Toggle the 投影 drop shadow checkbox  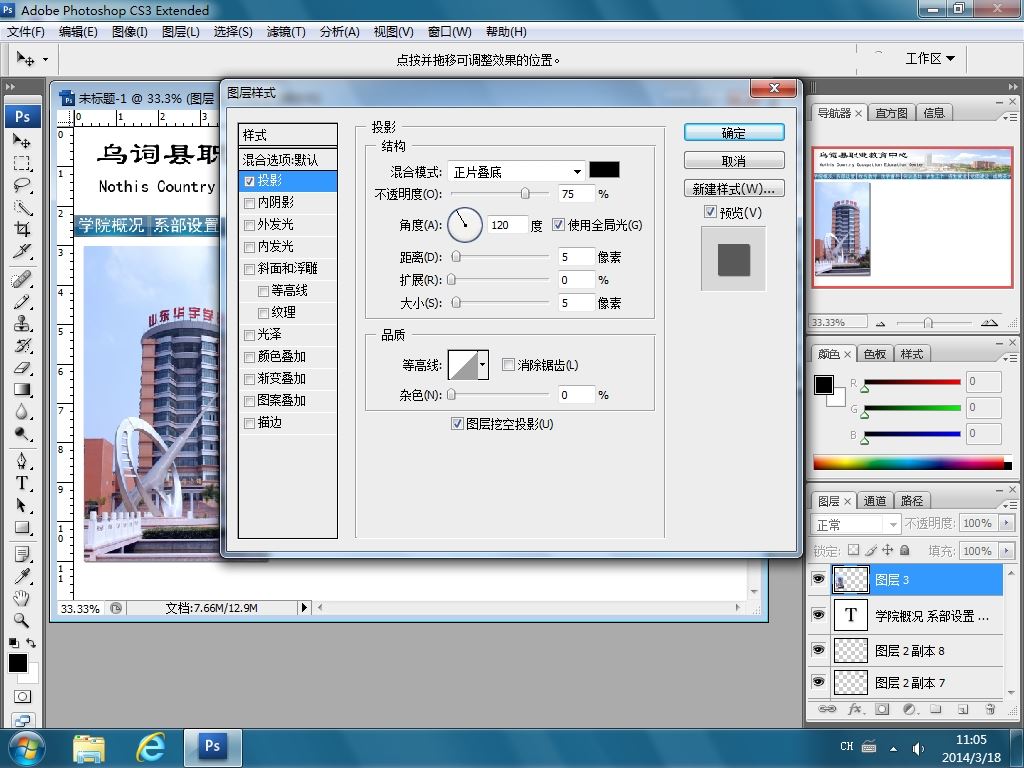249,182
